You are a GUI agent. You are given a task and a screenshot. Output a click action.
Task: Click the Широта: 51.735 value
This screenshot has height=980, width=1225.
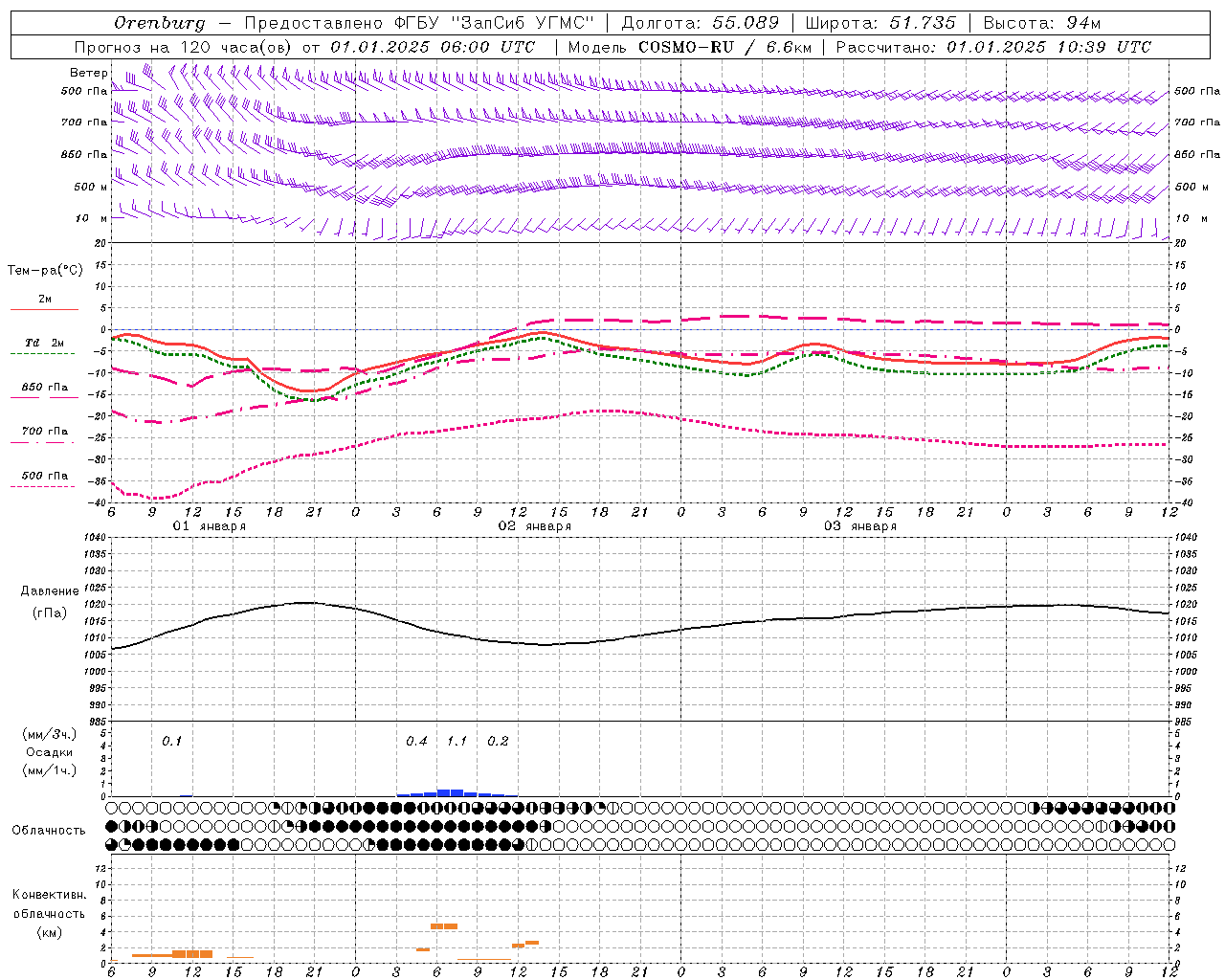tap(880, 23)
